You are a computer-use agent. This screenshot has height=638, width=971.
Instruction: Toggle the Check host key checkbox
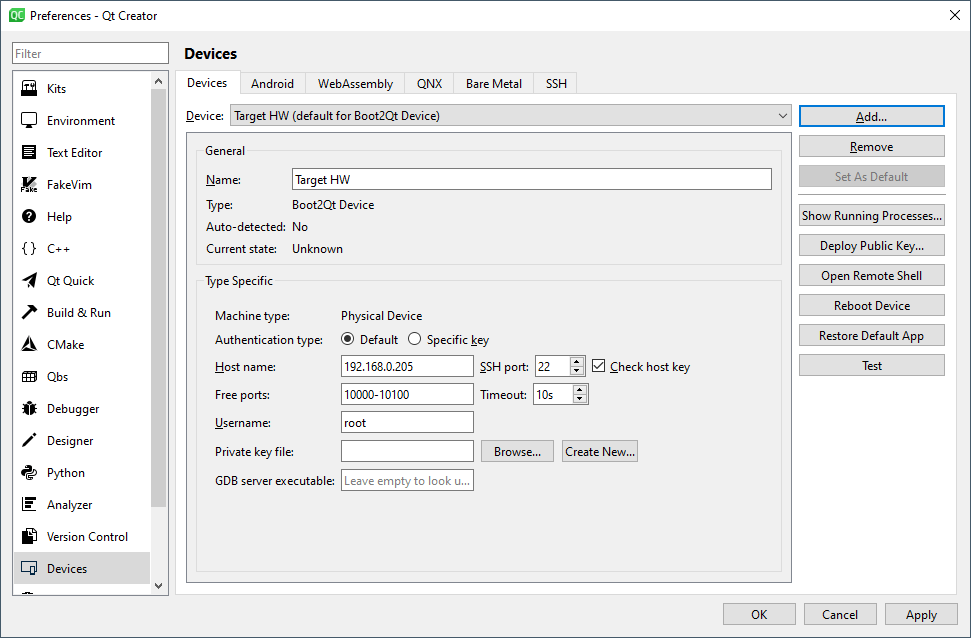pyautogui.click(x=600, y=367)
